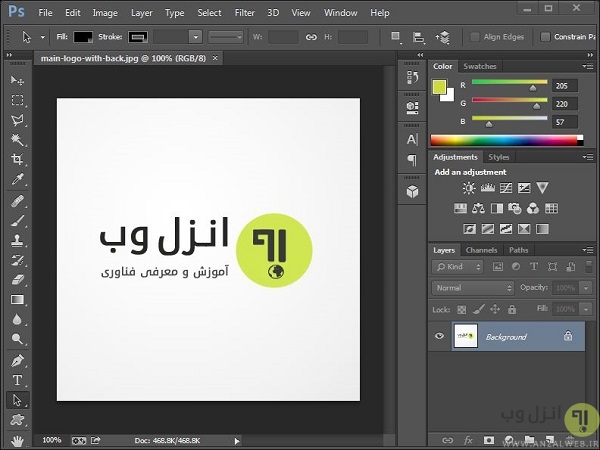Expand the Opacity value dropdown
Screen dimensions: 600x450
coord(587,288)
